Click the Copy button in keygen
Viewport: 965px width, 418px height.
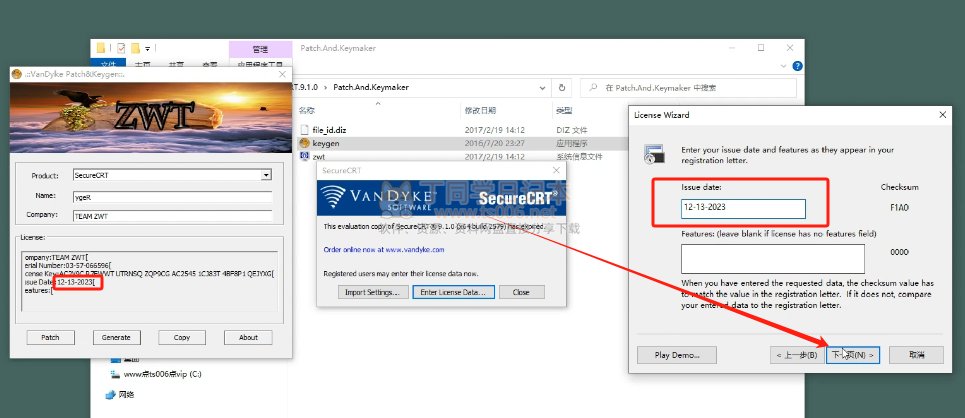coord(182,337)
